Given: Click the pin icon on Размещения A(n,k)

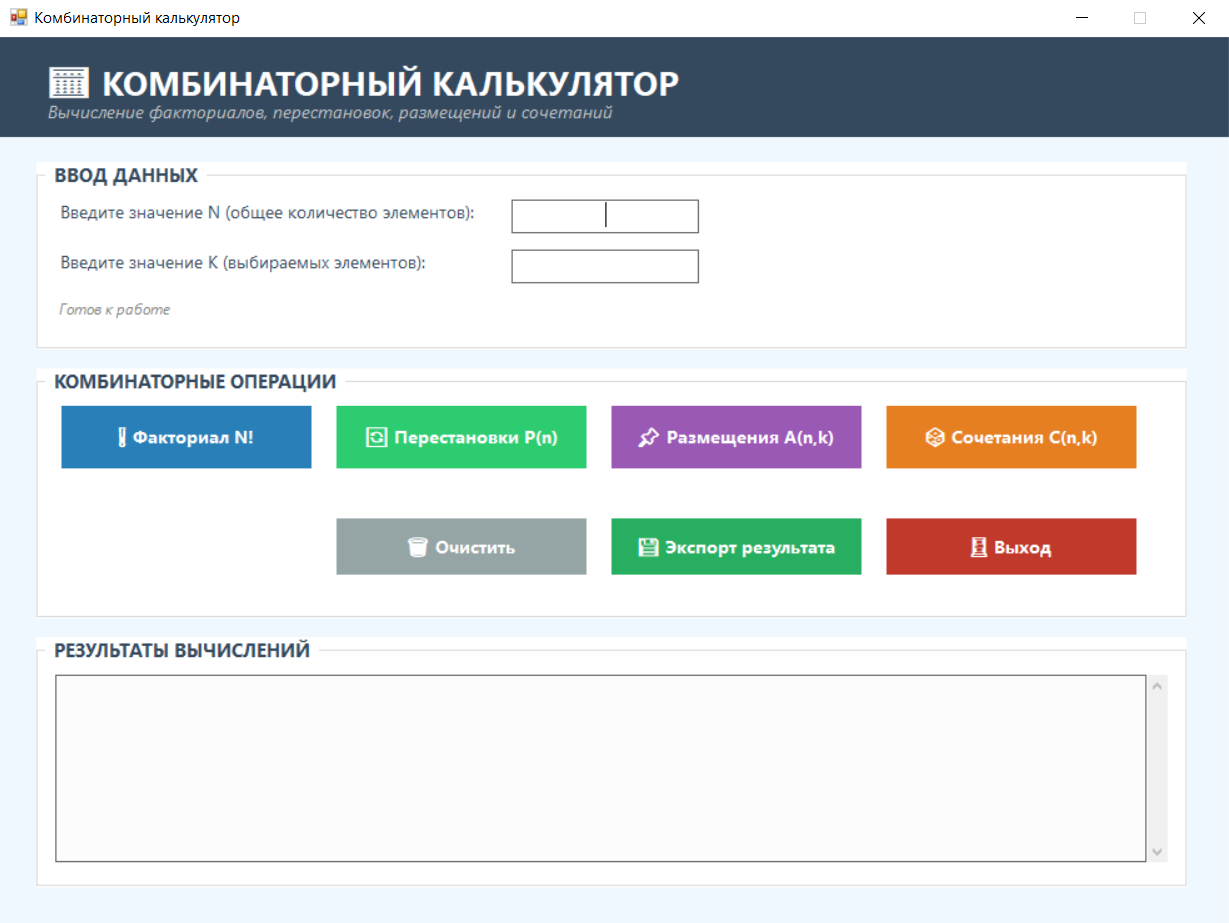Looking at the screenshot, I should pos(649,437).
